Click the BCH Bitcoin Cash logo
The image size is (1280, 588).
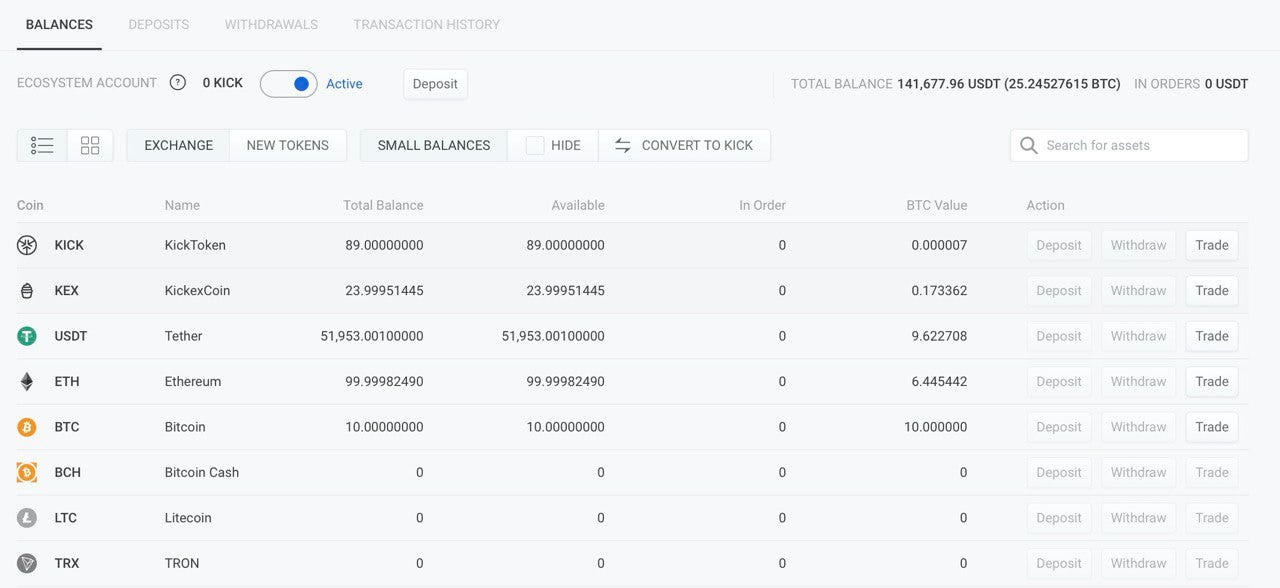[27, 472]
